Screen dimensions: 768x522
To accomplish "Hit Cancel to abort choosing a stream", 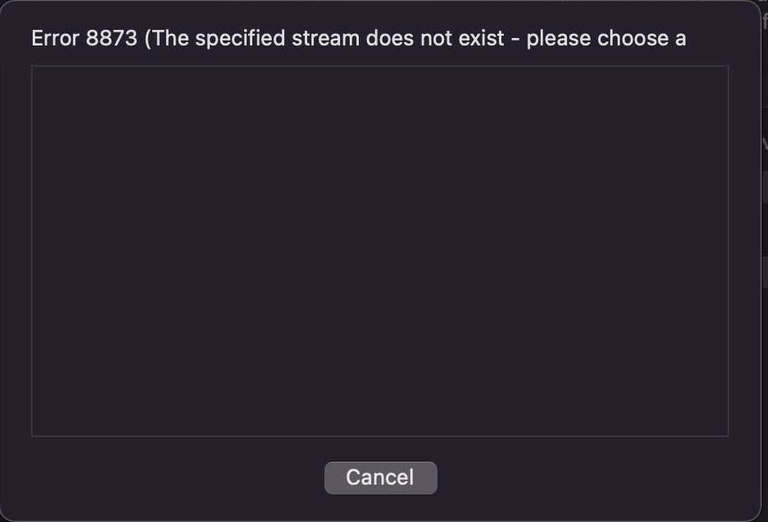I will click(380, 478).
